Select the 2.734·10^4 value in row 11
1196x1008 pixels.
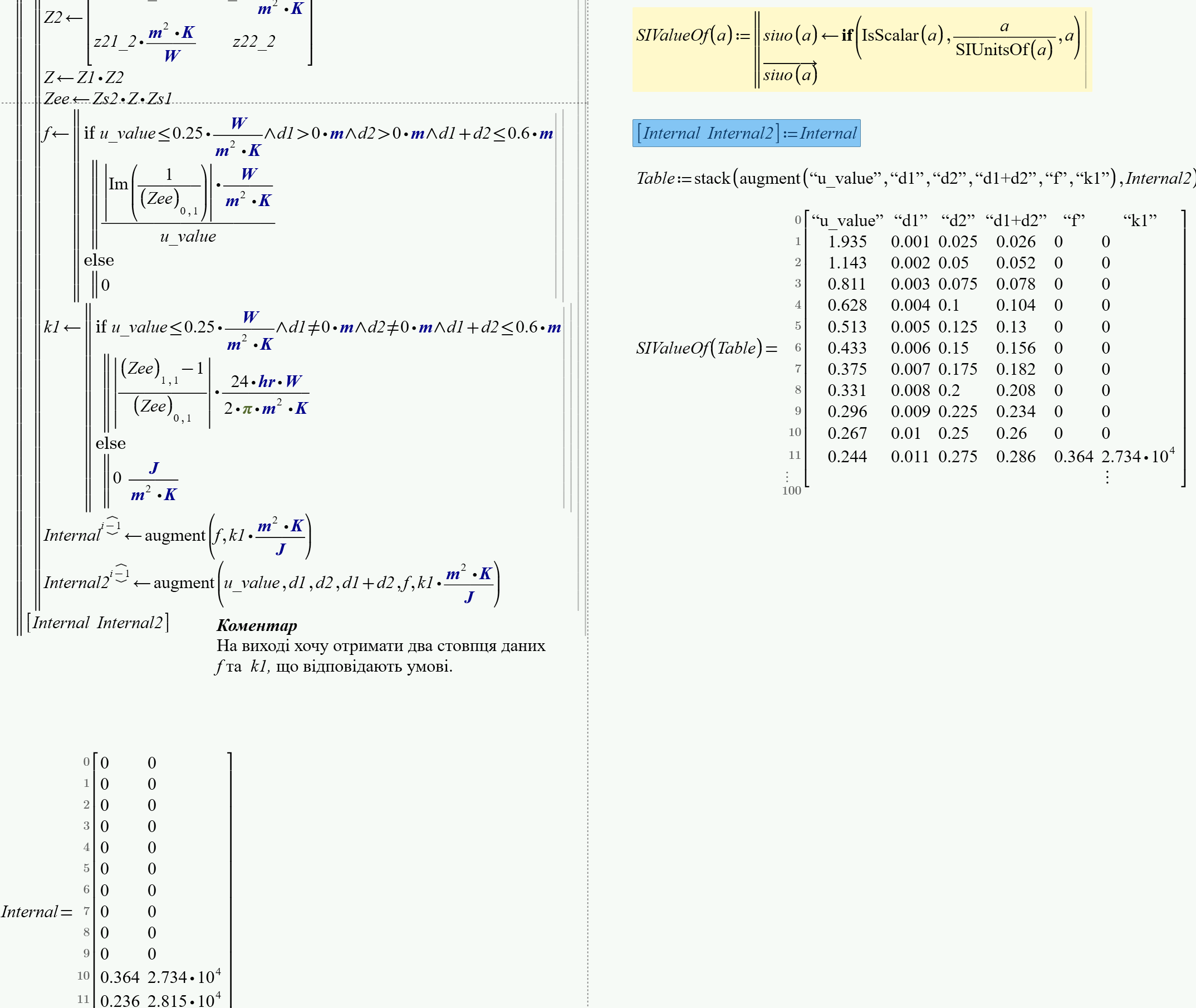1135,456
